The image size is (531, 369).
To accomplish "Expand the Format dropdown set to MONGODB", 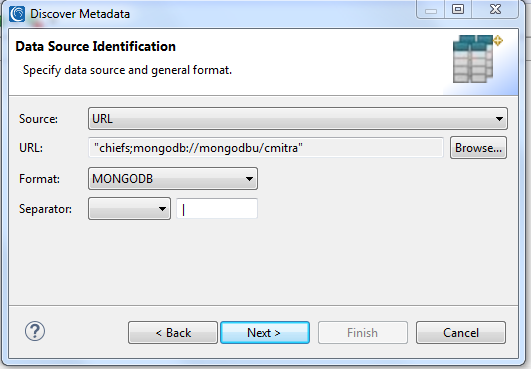I will pos(173,178).
